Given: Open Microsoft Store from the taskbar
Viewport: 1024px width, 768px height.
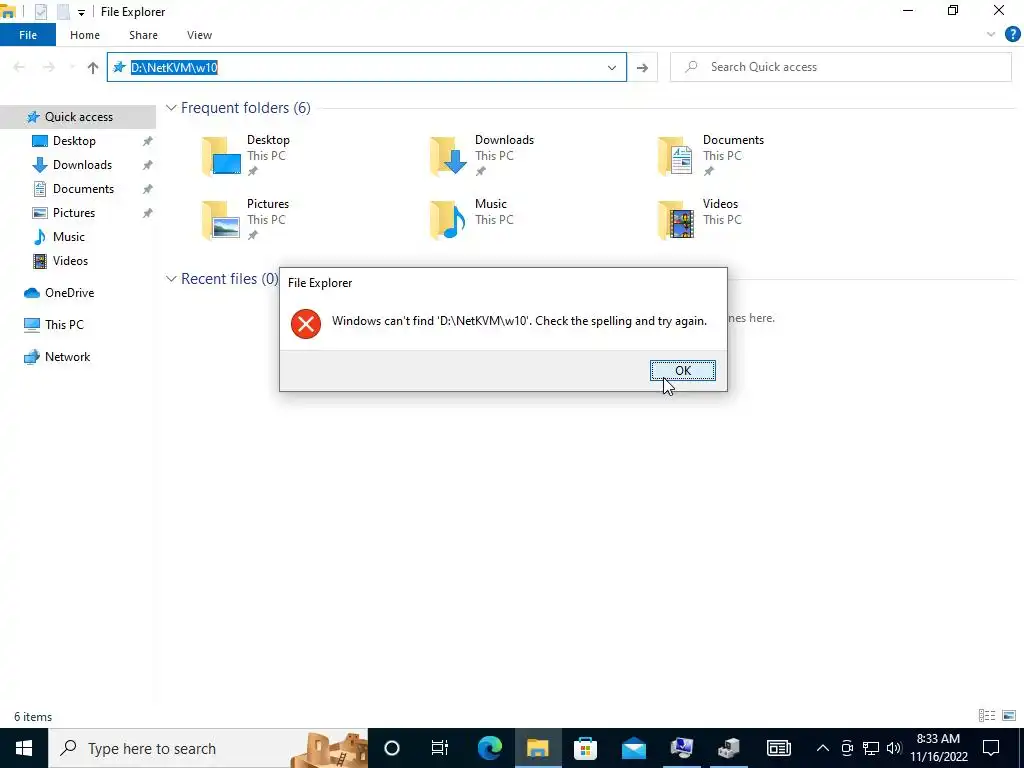Looking at the screenshot, I should point(586,748).
